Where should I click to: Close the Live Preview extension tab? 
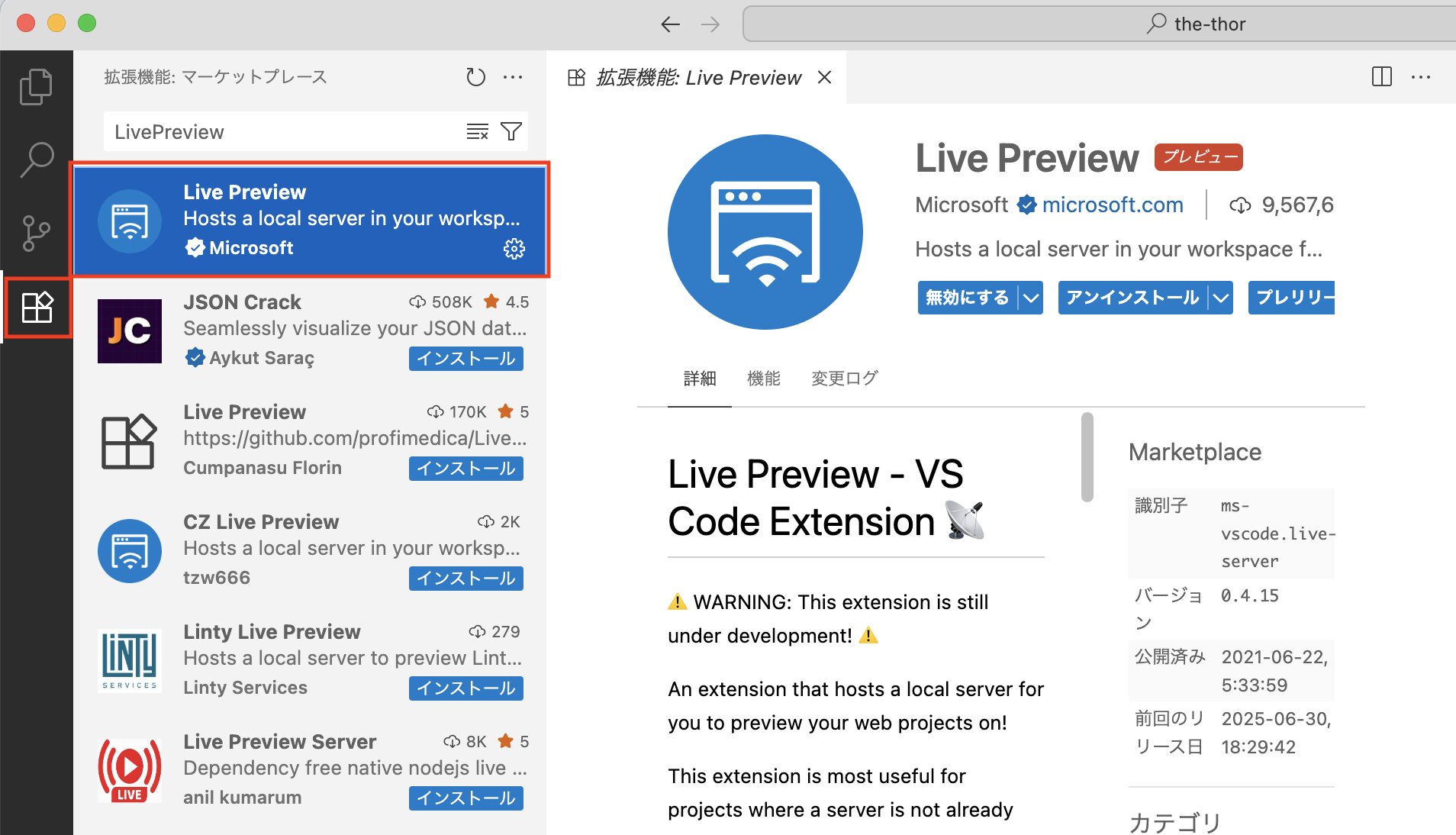[824, 77]
